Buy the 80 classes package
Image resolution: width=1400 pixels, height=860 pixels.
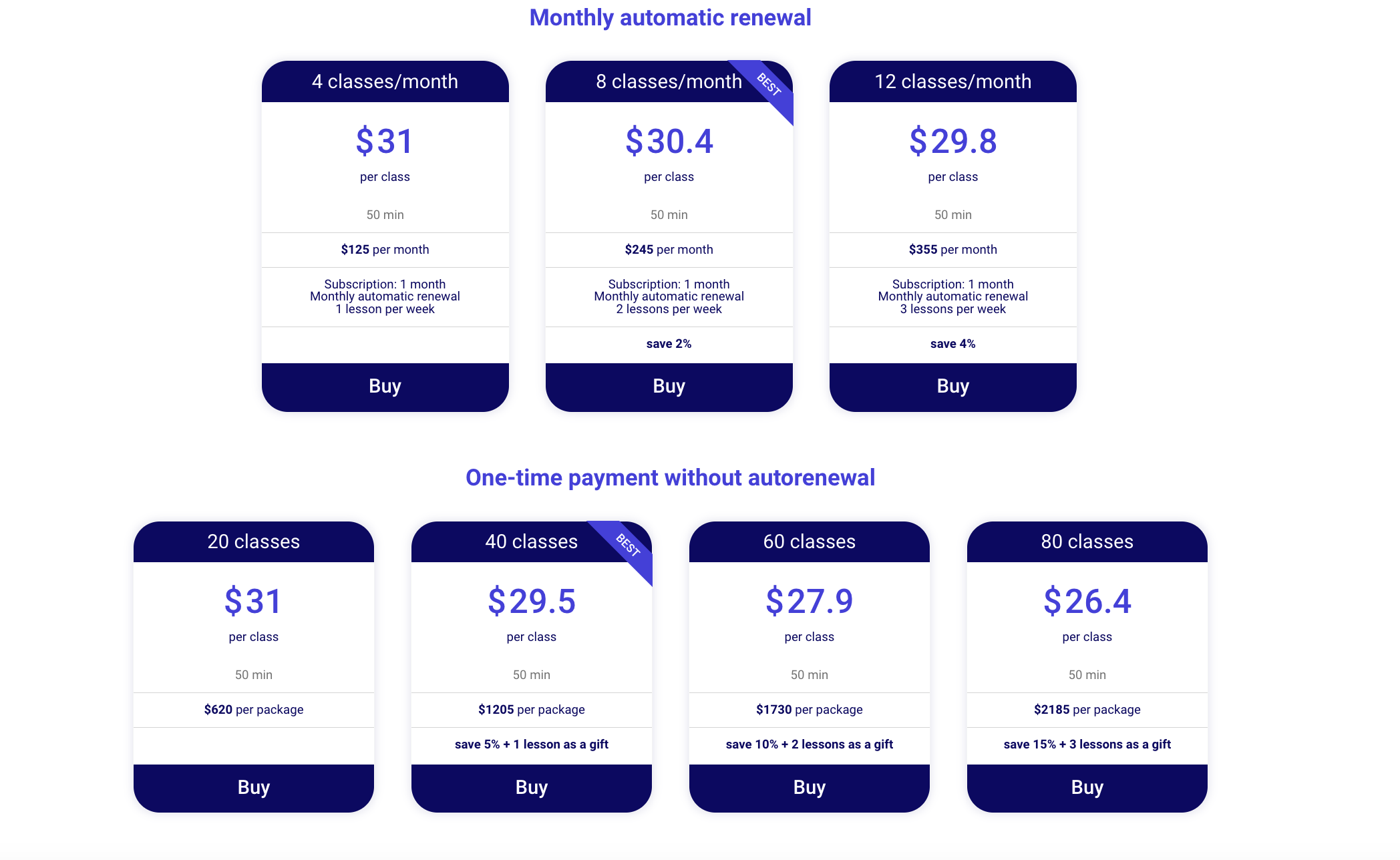[x=1087, y=788]
